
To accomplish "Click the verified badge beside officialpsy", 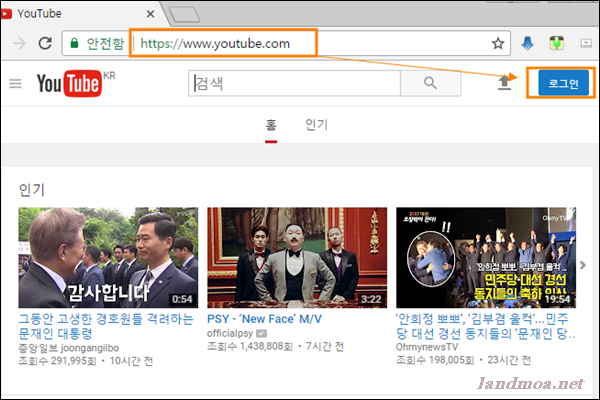I will pyautogui.click(x=261, y=333).
